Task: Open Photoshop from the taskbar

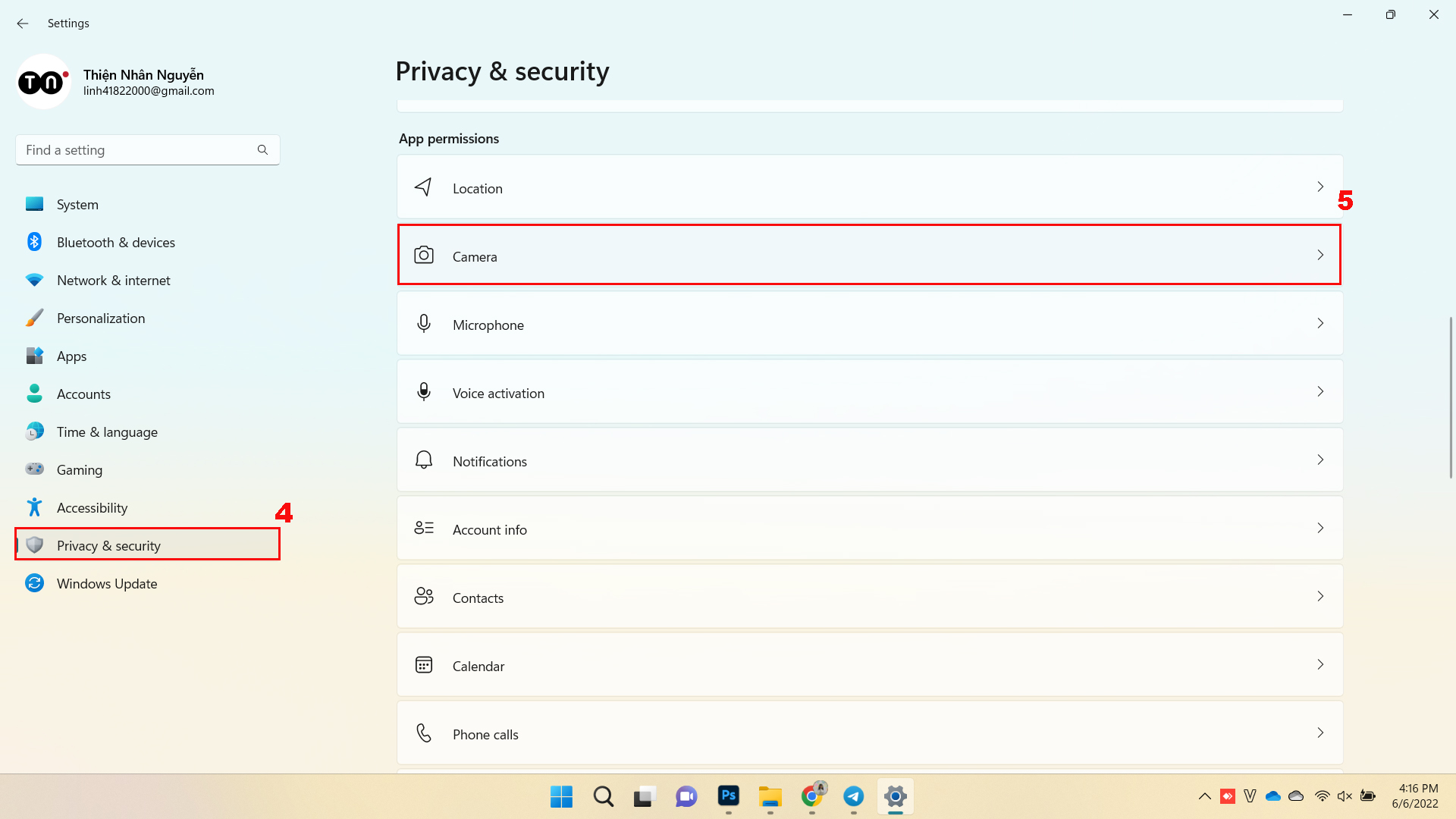Action: click(x=729, y=796)
